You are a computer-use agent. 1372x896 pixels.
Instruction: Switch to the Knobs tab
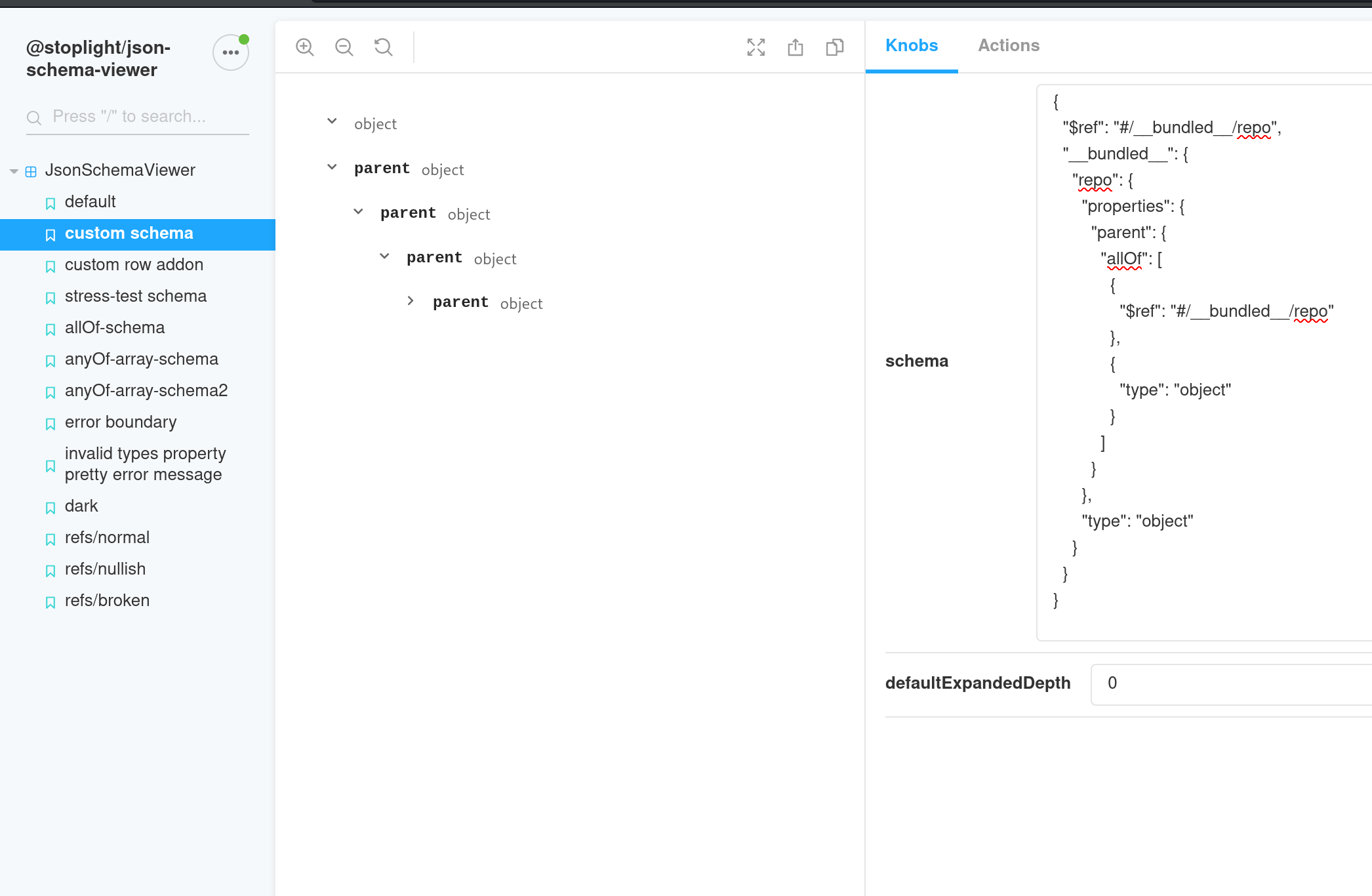coord(912,46)
